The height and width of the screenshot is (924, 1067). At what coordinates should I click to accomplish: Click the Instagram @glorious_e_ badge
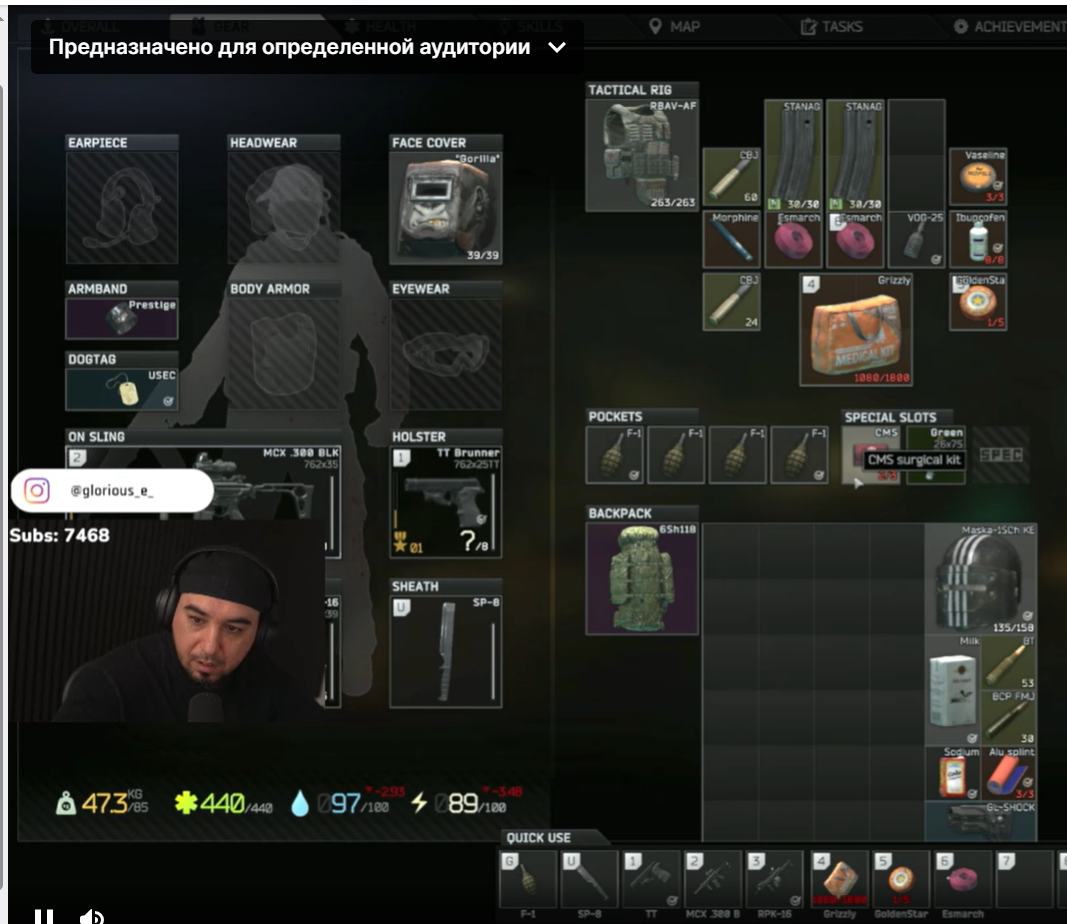[x=112, y=490]
